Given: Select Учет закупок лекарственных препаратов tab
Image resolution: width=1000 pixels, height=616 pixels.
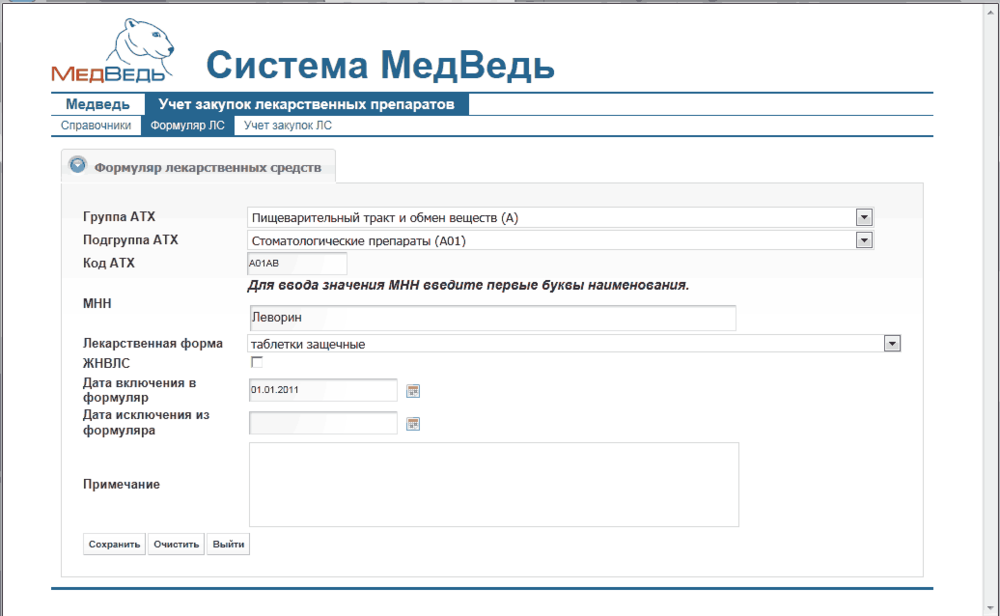Looking at the screenshot, I should coord(307,104).
